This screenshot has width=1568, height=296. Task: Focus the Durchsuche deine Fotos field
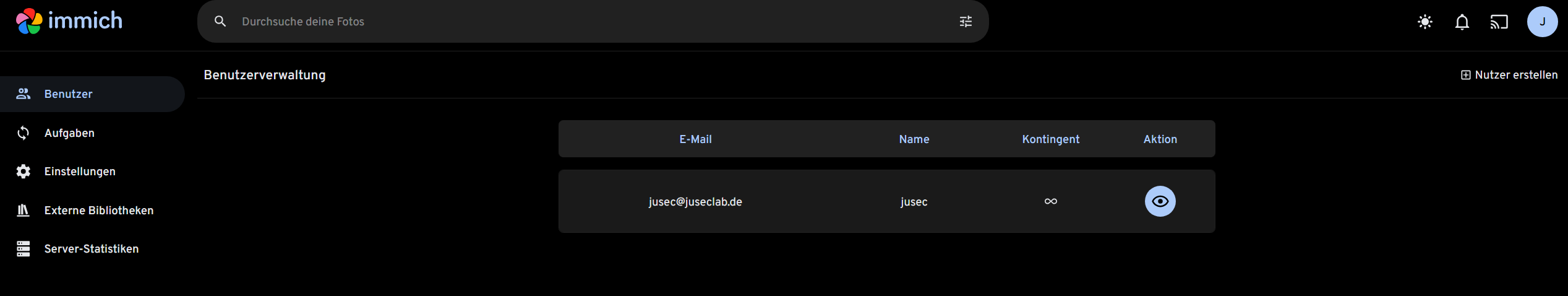click(x=593, y=22)
